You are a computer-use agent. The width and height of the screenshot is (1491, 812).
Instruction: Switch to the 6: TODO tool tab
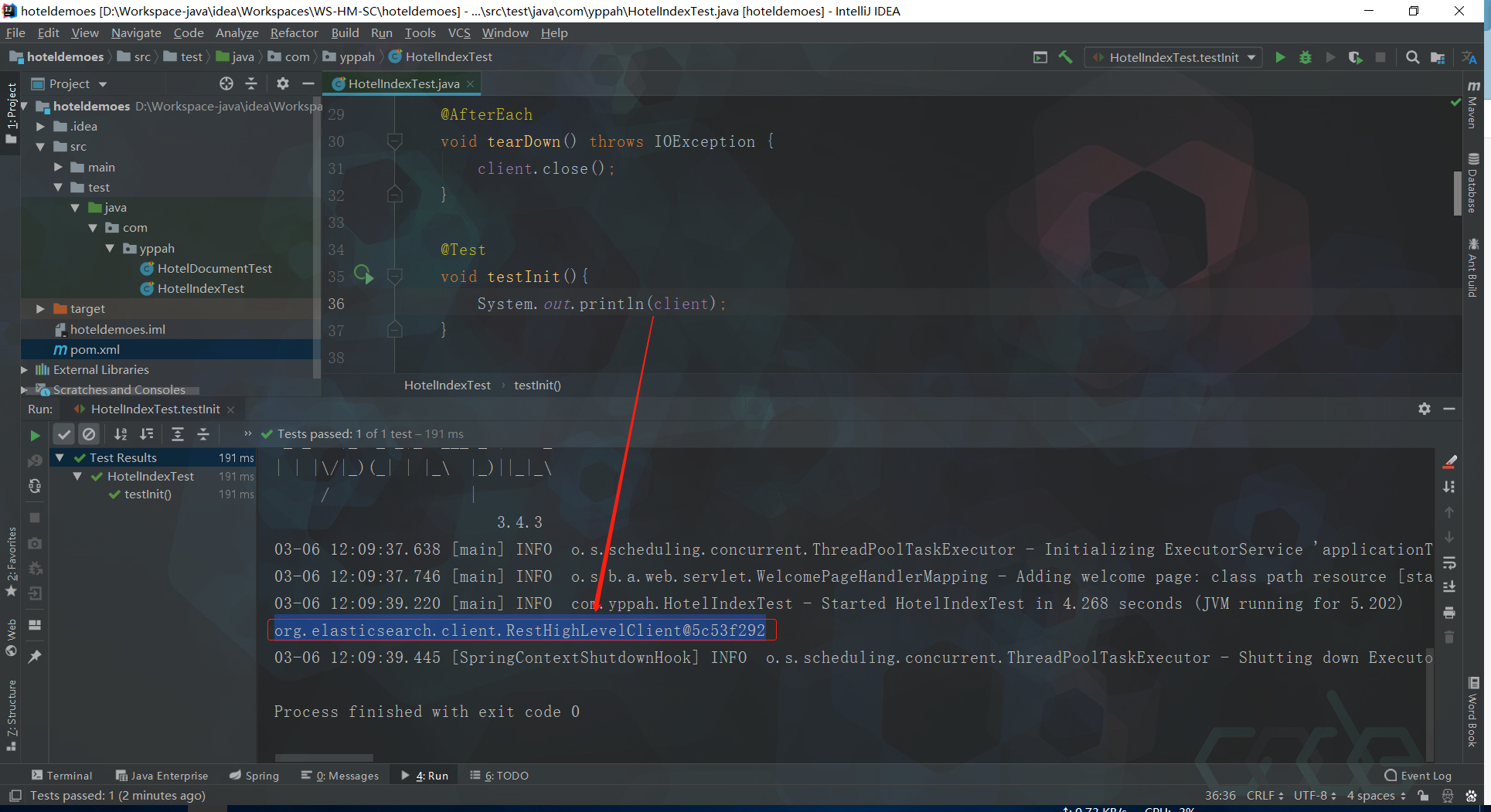click(499, 776)
